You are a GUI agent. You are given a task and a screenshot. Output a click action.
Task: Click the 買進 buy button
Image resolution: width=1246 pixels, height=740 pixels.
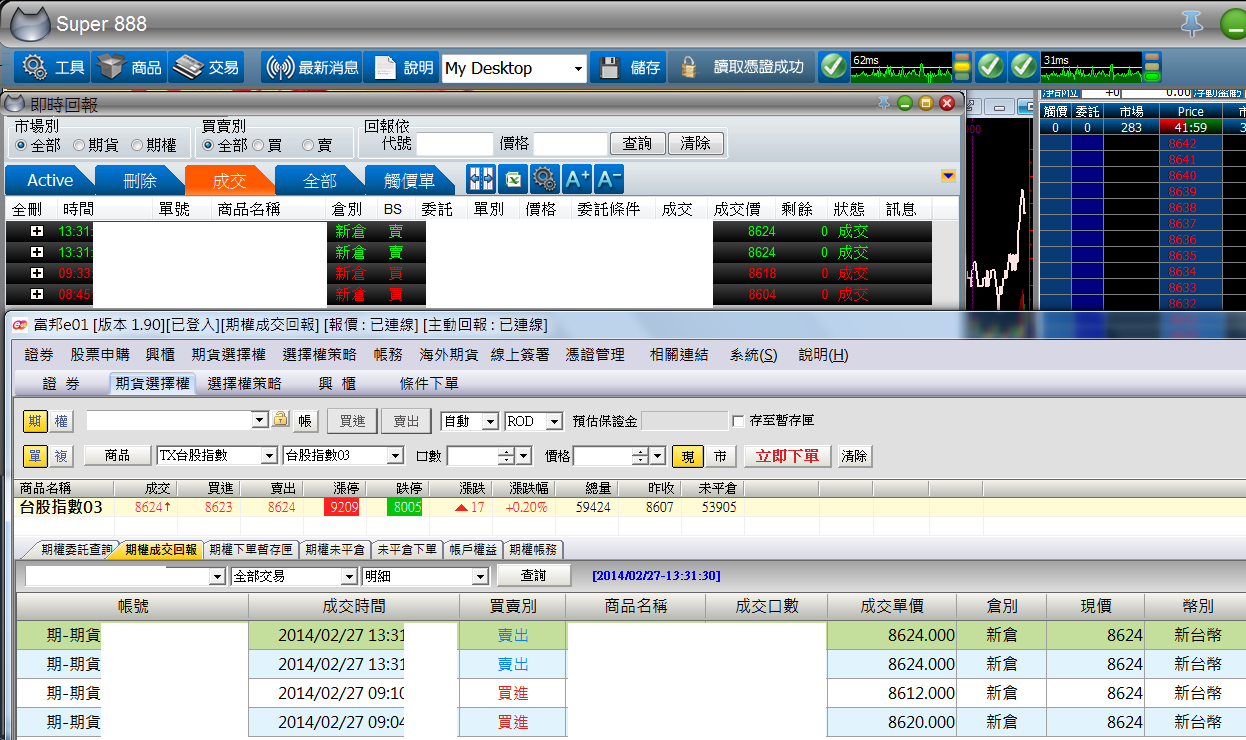pyautogui.click(x=352, y=421)
